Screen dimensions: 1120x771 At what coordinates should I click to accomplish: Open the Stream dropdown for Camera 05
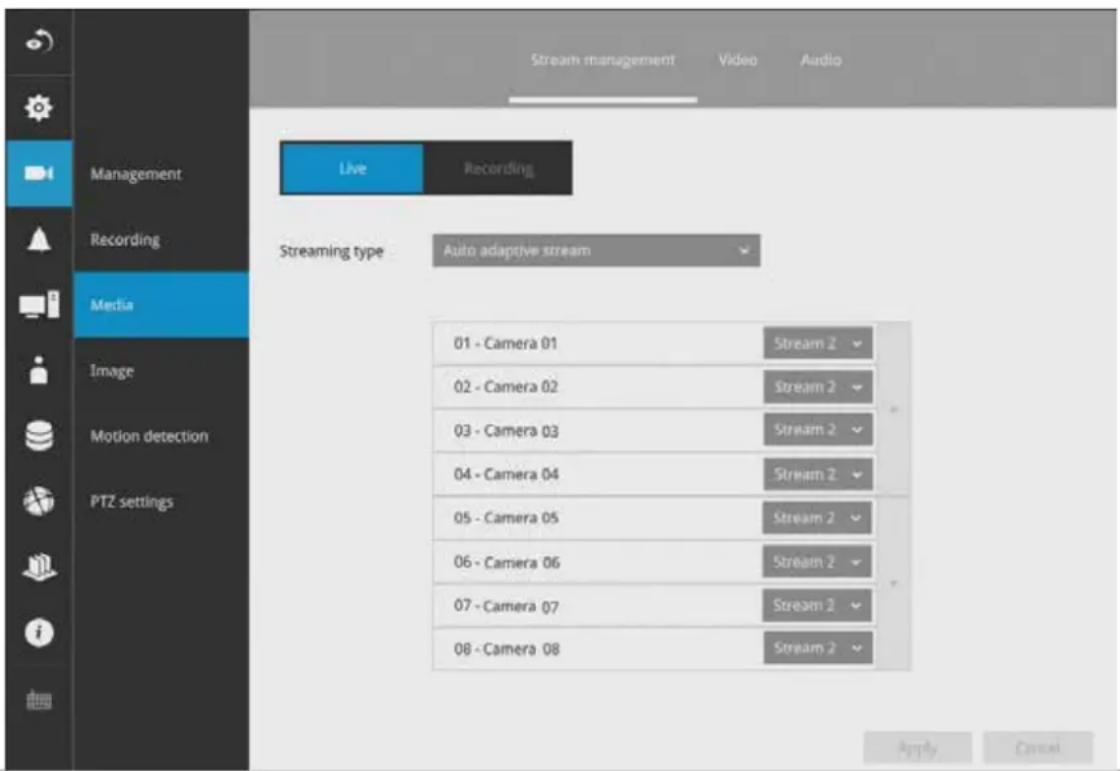817,518
